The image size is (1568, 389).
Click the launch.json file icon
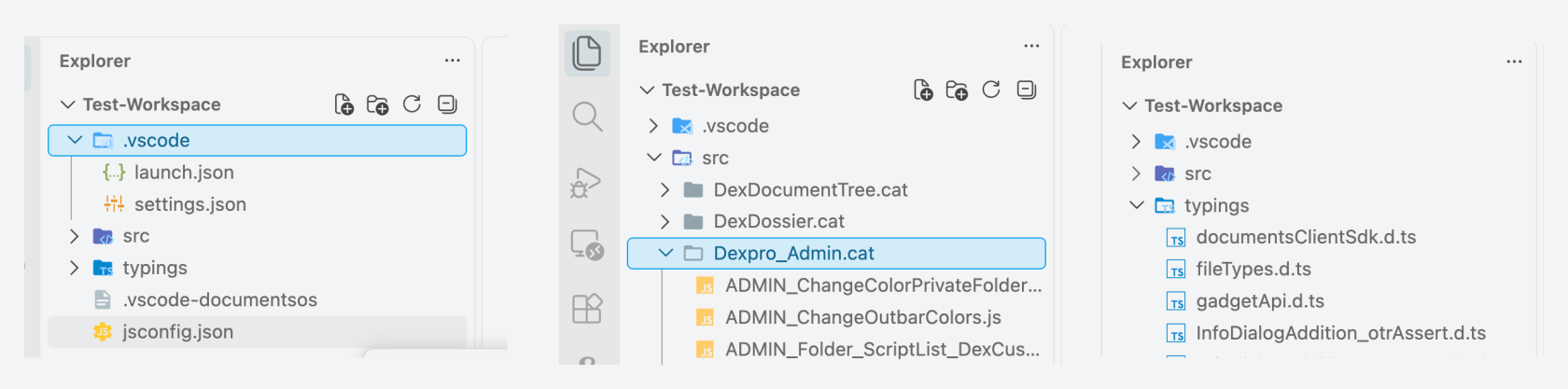(114, 173)
